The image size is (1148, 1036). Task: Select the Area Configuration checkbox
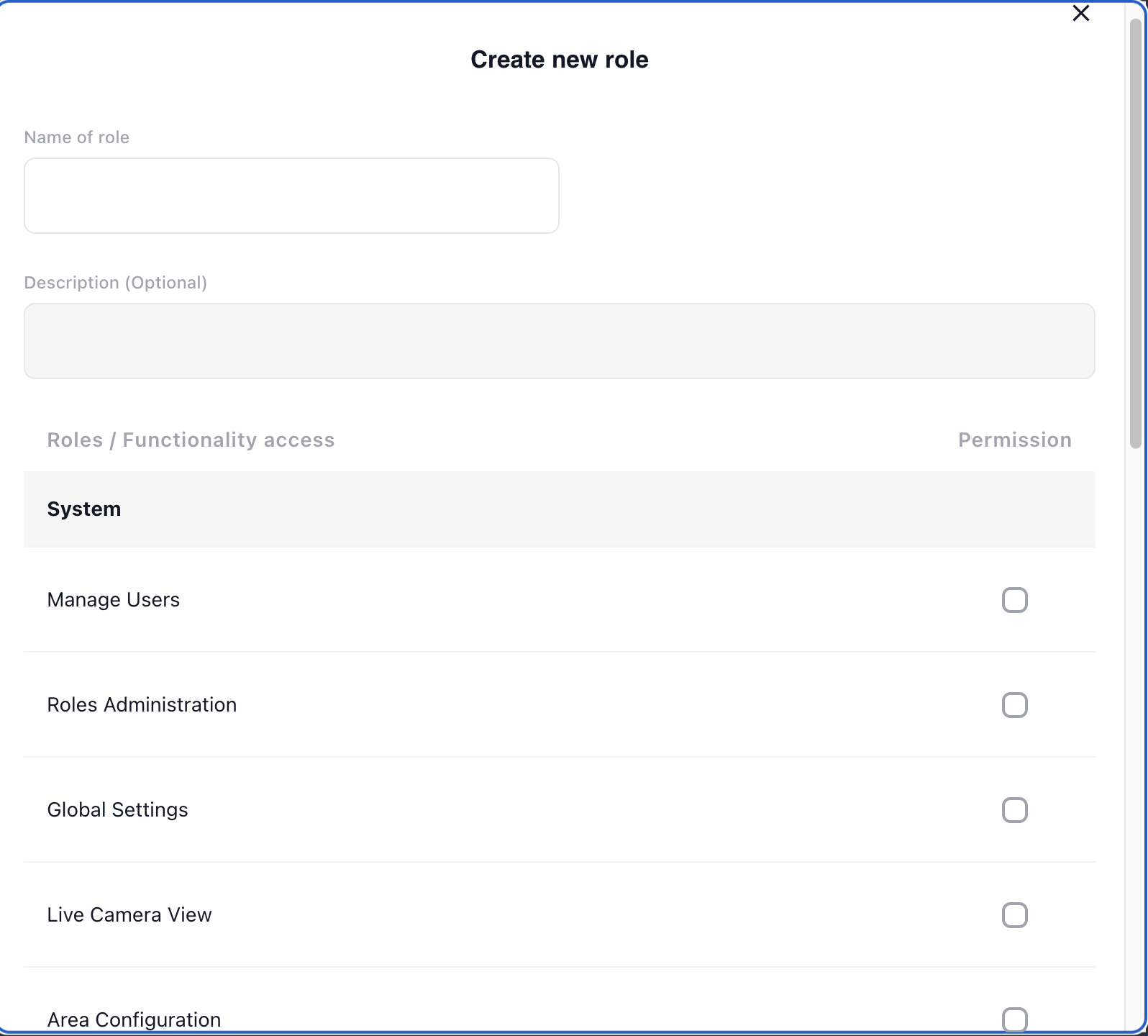click(x=1014, y=1019)
